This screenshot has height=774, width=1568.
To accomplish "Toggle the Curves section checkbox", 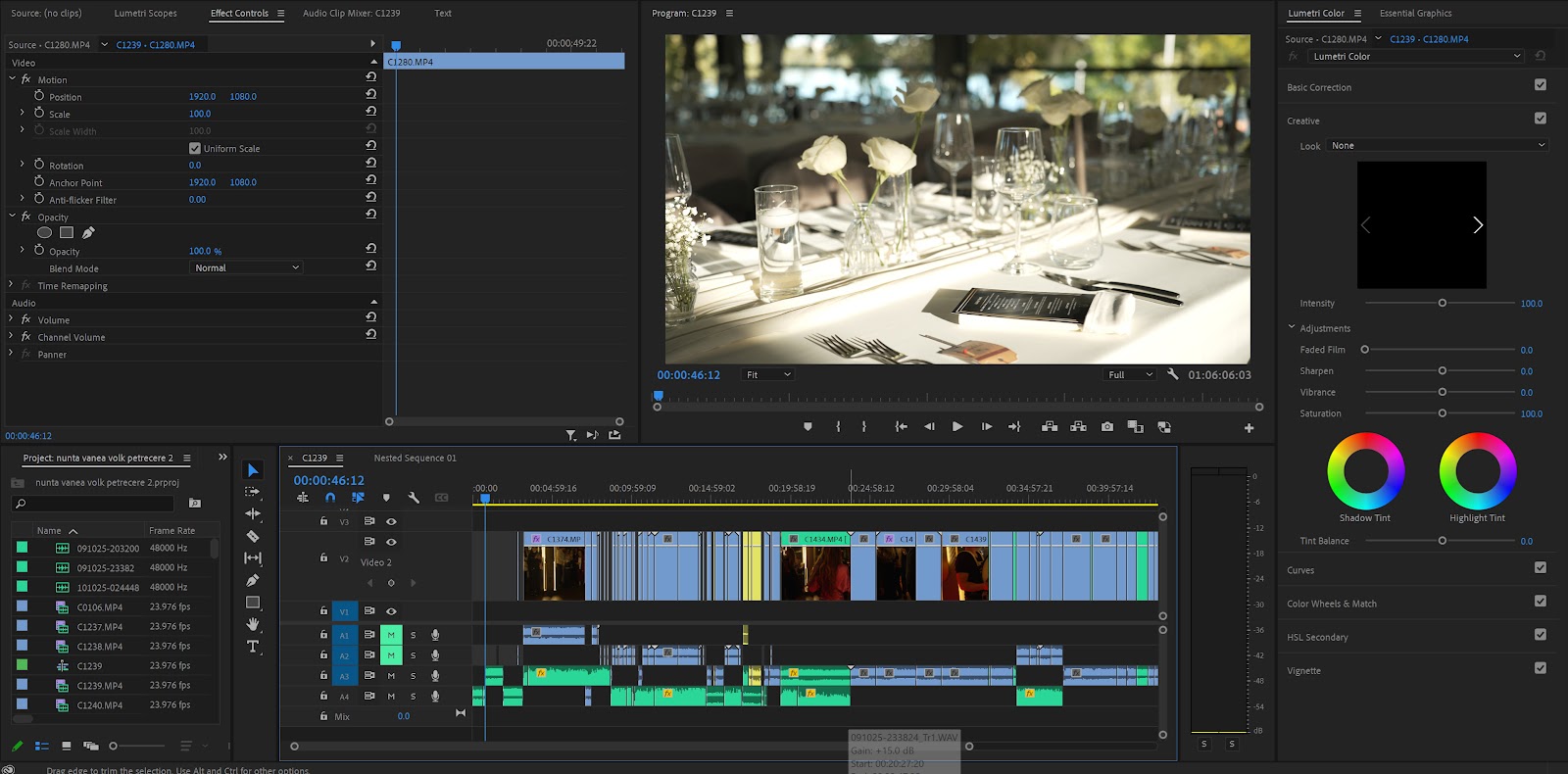I will coord(1541,567).
